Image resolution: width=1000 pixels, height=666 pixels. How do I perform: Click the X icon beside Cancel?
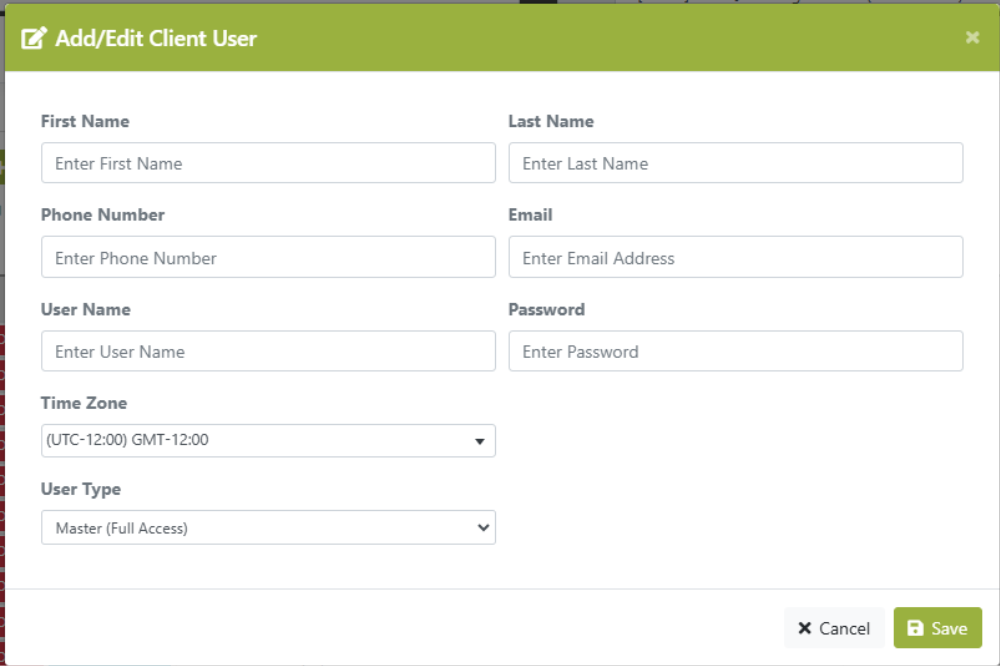[x=805, y=628]
